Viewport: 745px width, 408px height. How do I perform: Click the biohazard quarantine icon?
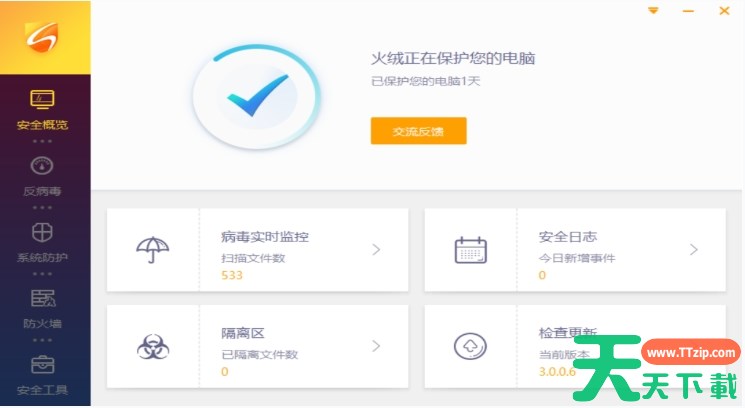pyautogui.click(x=153, y=346)
